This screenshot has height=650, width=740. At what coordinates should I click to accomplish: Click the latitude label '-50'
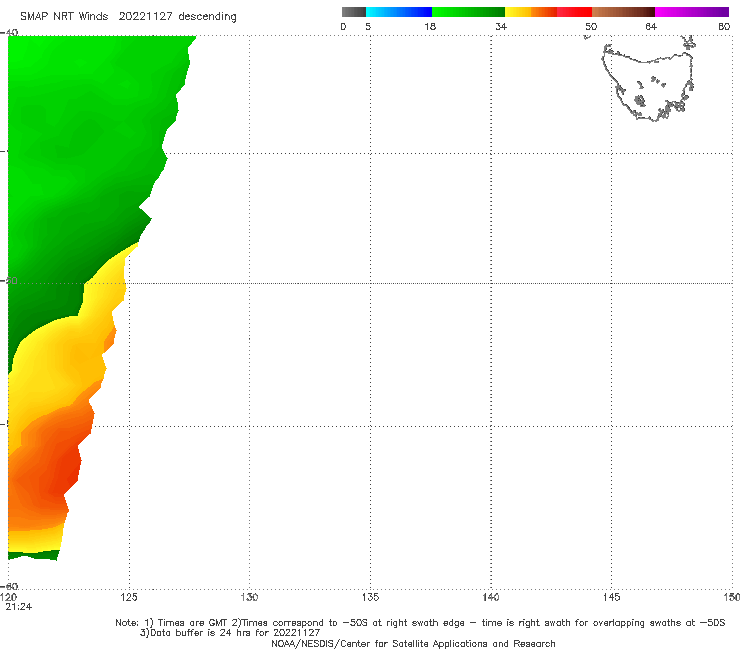pos(9,280)
